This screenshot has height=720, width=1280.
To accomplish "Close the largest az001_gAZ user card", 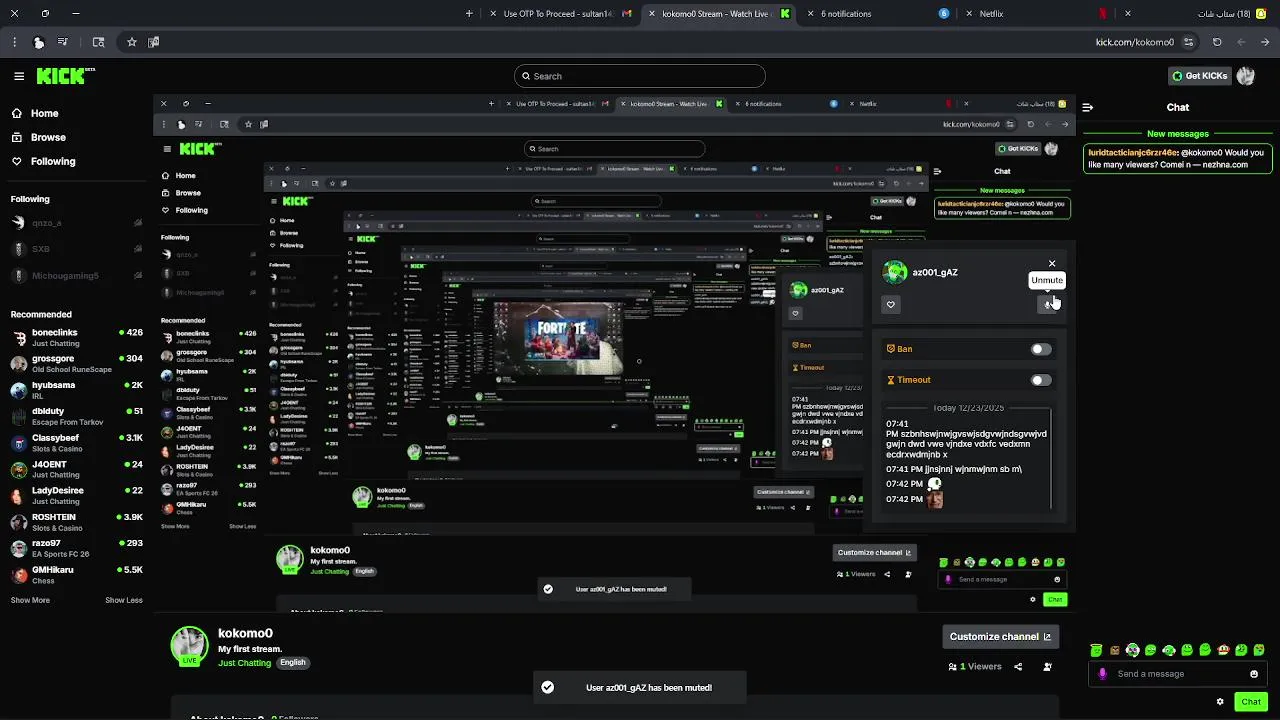I will 1052,264.
